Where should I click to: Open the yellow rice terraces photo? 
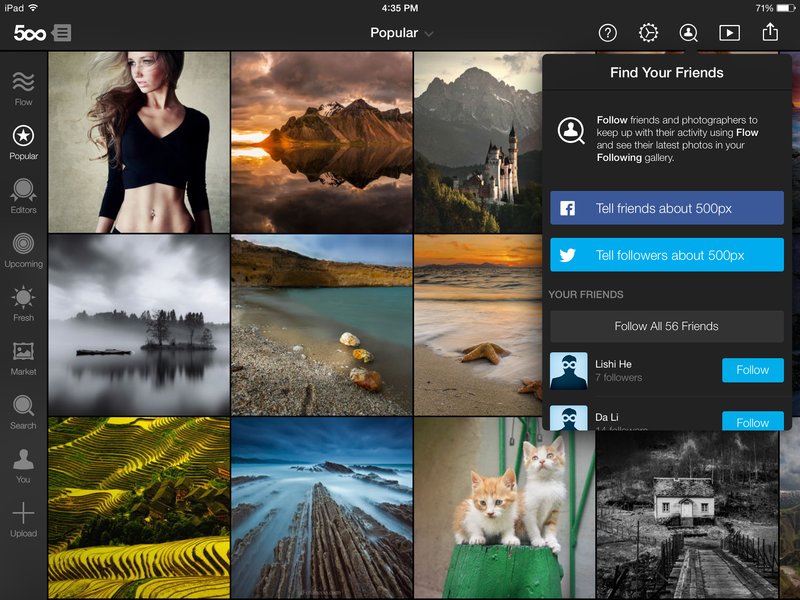tap(139, 508)
